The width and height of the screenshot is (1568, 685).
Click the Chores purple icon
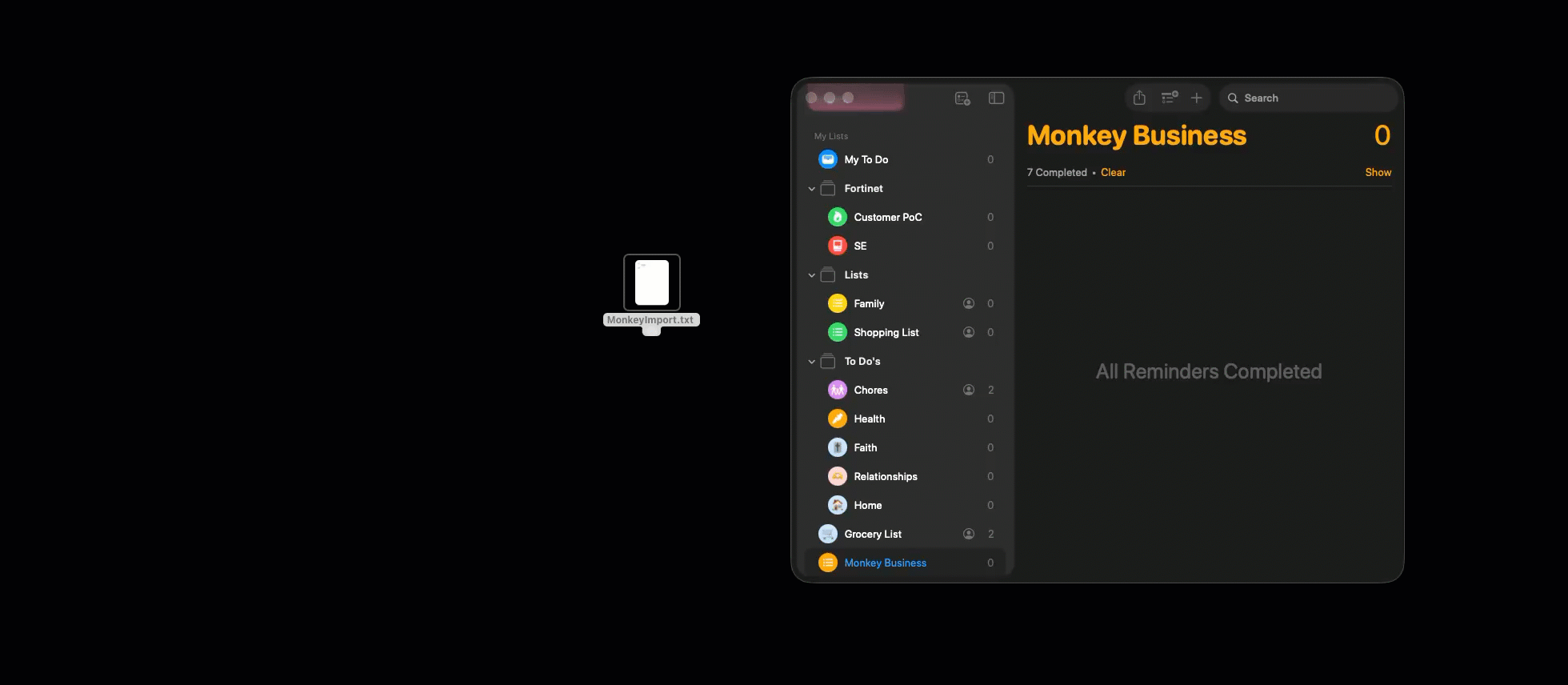(838, 390)
